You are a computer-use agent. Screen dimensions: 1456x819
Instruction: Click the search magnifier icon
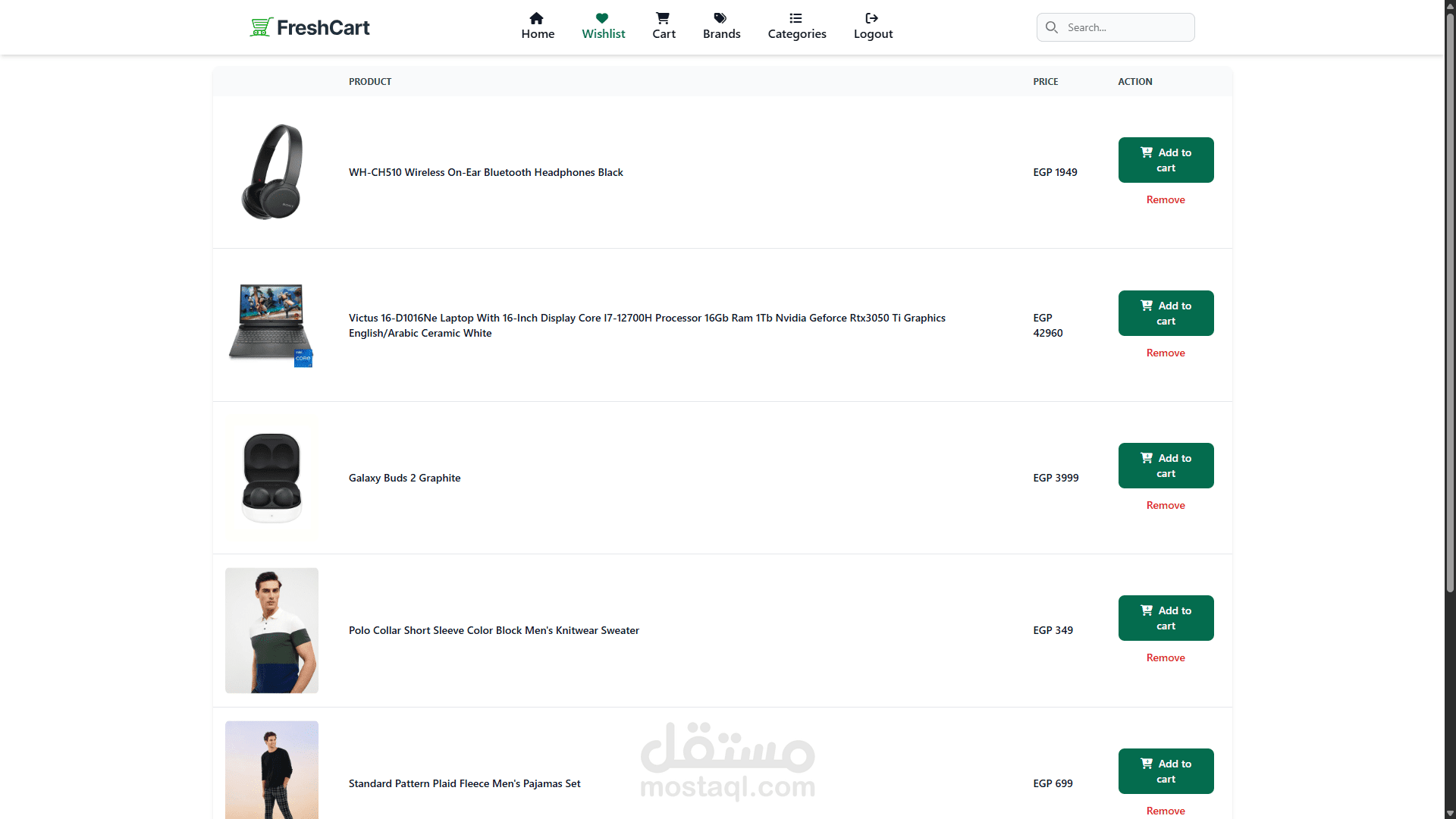pyautogui.click(x=1052, y=27)
